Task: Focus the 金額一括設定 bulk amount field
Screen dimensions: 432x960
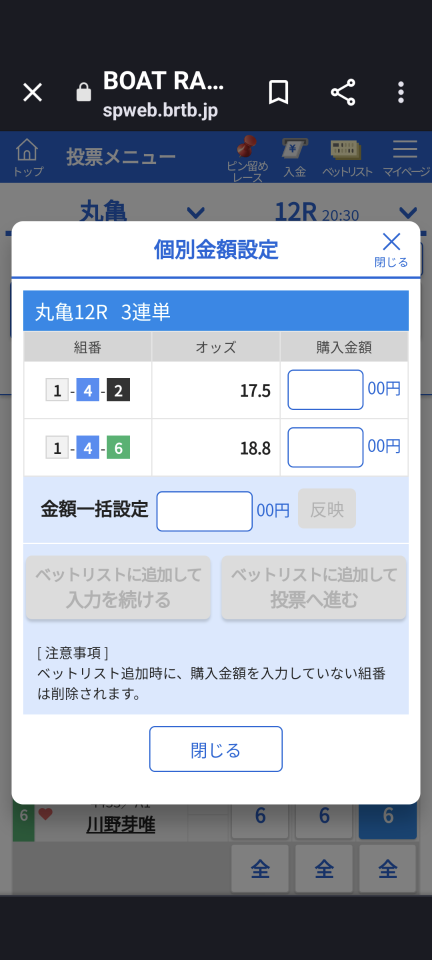Action: [x=204, y=511]
